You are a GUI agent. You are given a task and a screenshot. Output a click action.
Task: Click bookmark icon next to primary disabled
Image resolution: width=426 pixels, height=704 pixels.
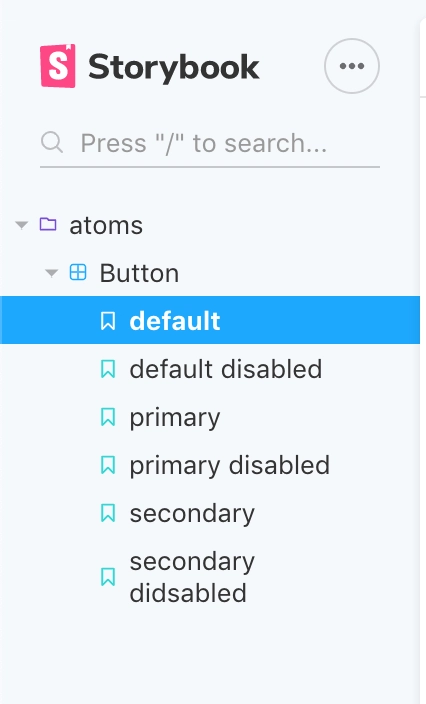[x=108, y=465]
